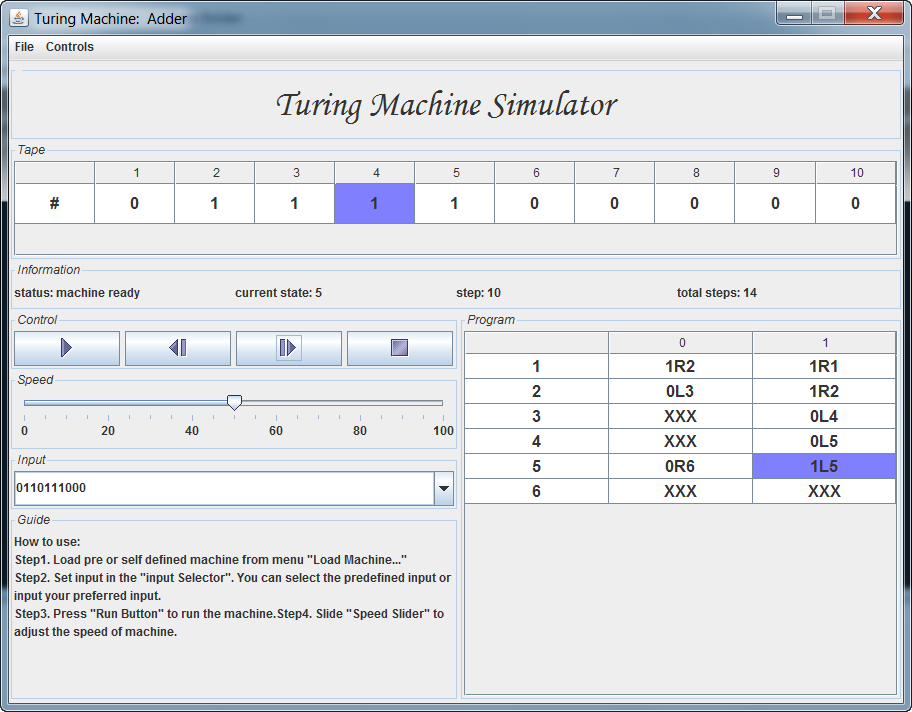This screenshot has height=712, width=912.
Task: Click the step backward control button
Action: (178, 348)
